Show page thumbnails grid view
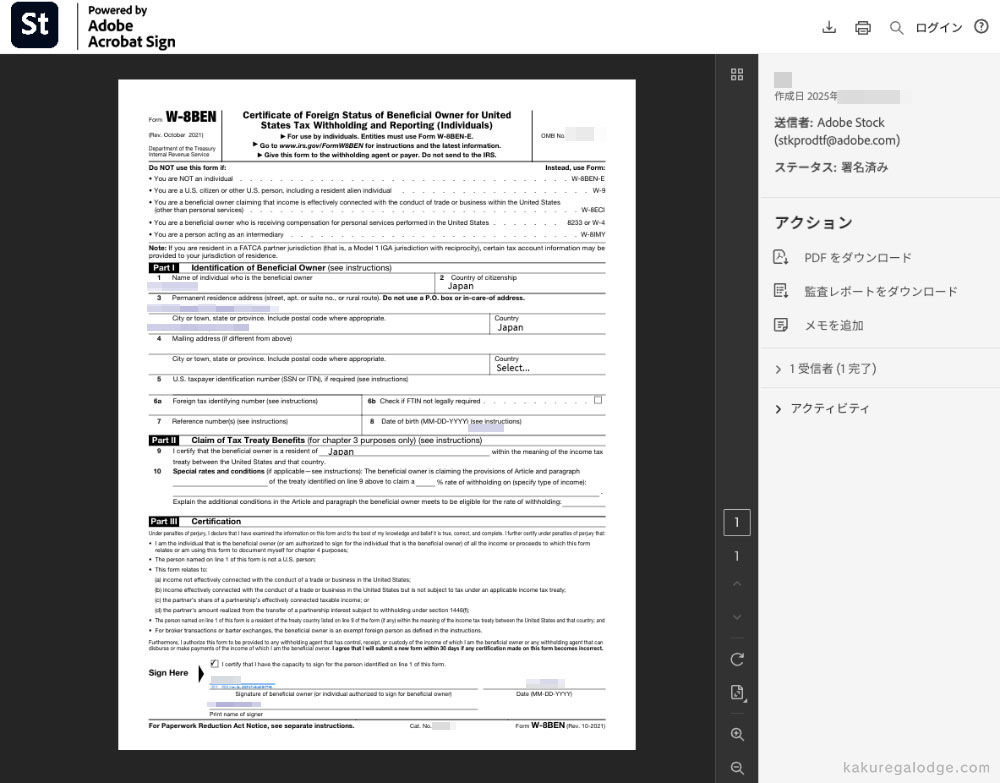 point(737,74)
